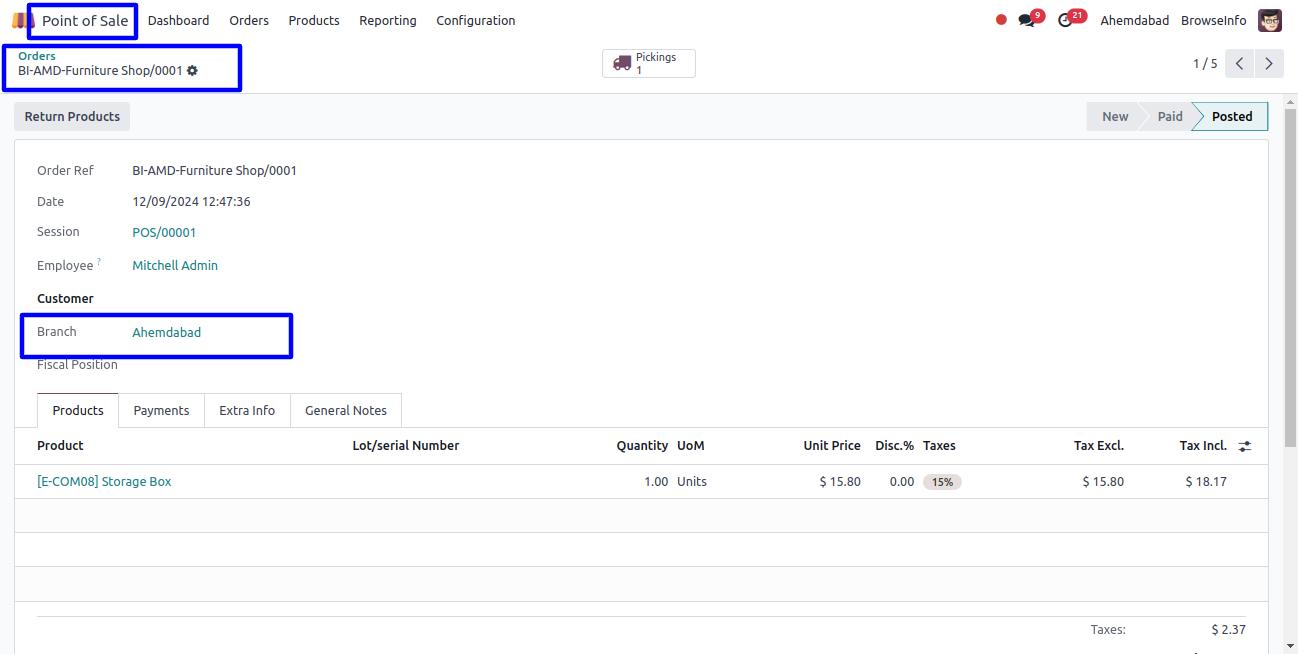Switch to the Extra Info tab
Image resolution: width=1298 pixels, height=654 pixels.
click(x=247, y=410)
